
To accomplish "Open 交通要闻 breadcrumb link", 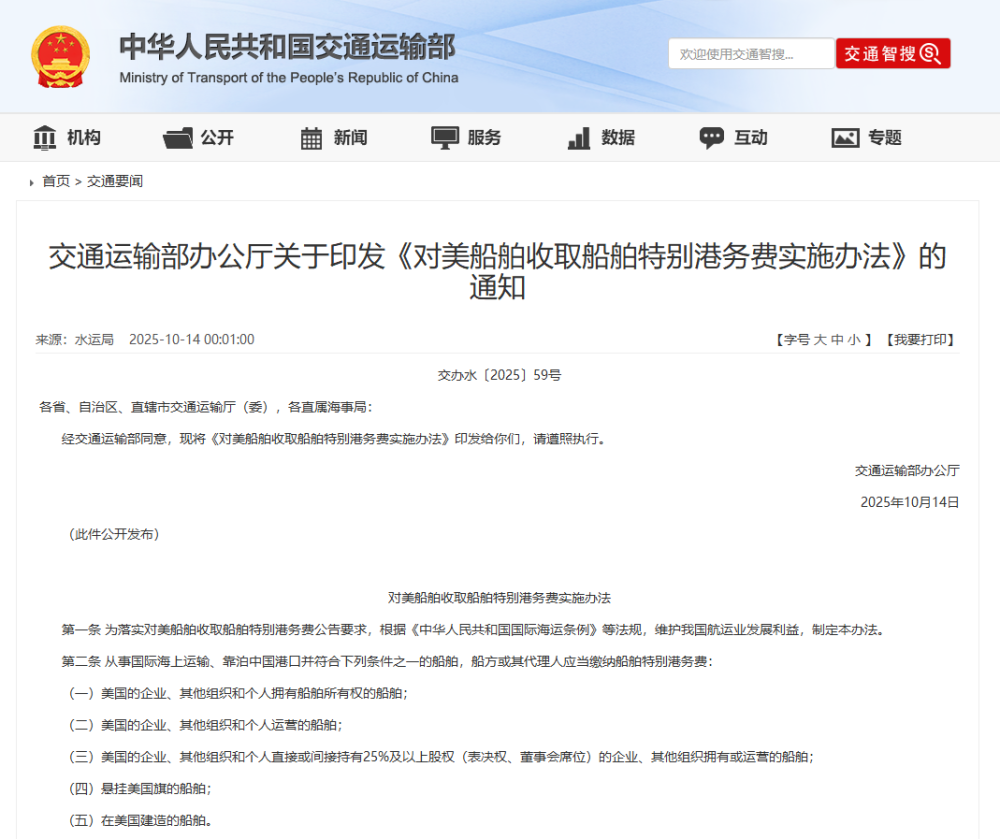I will click(115, 181).
